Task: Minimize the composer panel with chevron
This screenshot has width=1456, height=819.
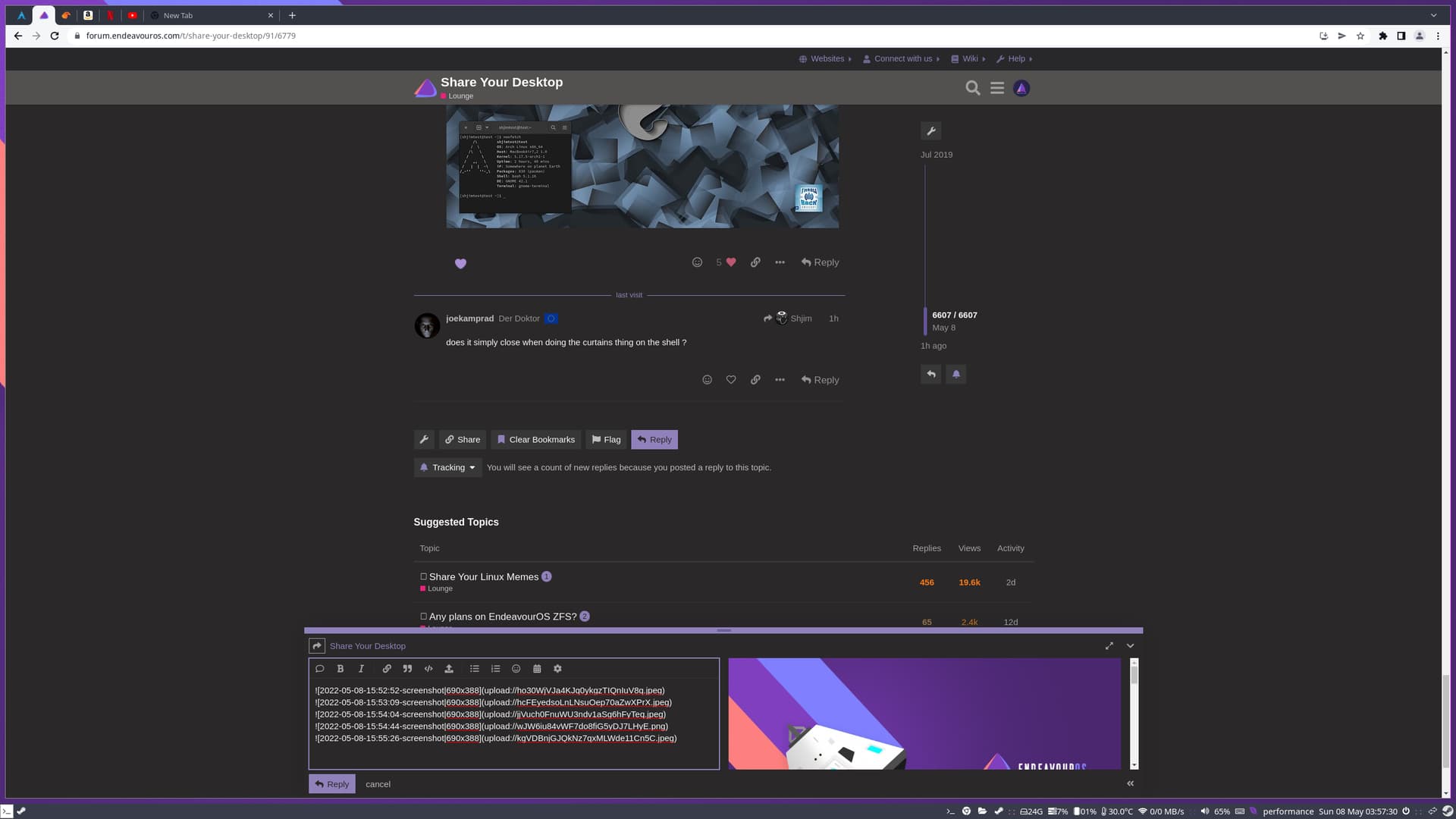Action: point(1131,646)
